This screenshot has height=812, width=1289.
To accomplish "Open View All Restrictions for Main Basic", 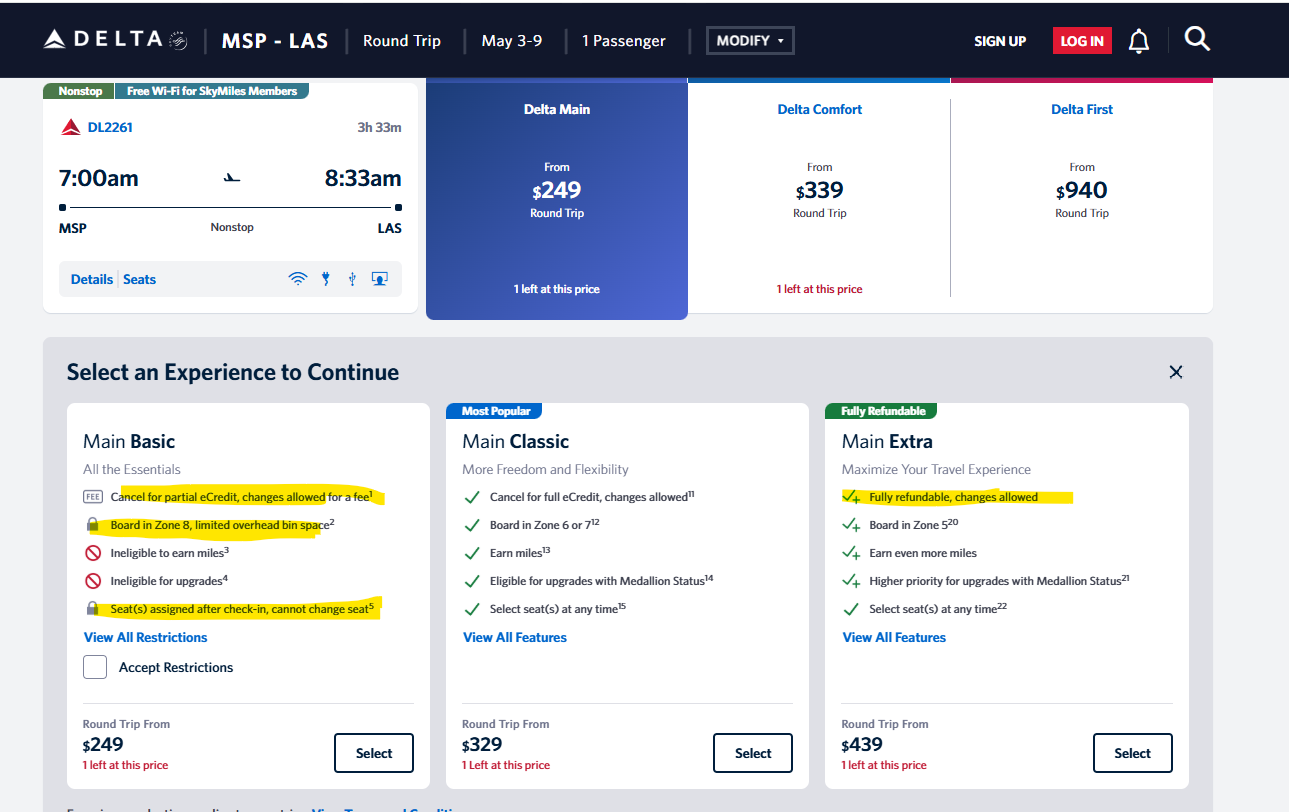I will [146, 637].
